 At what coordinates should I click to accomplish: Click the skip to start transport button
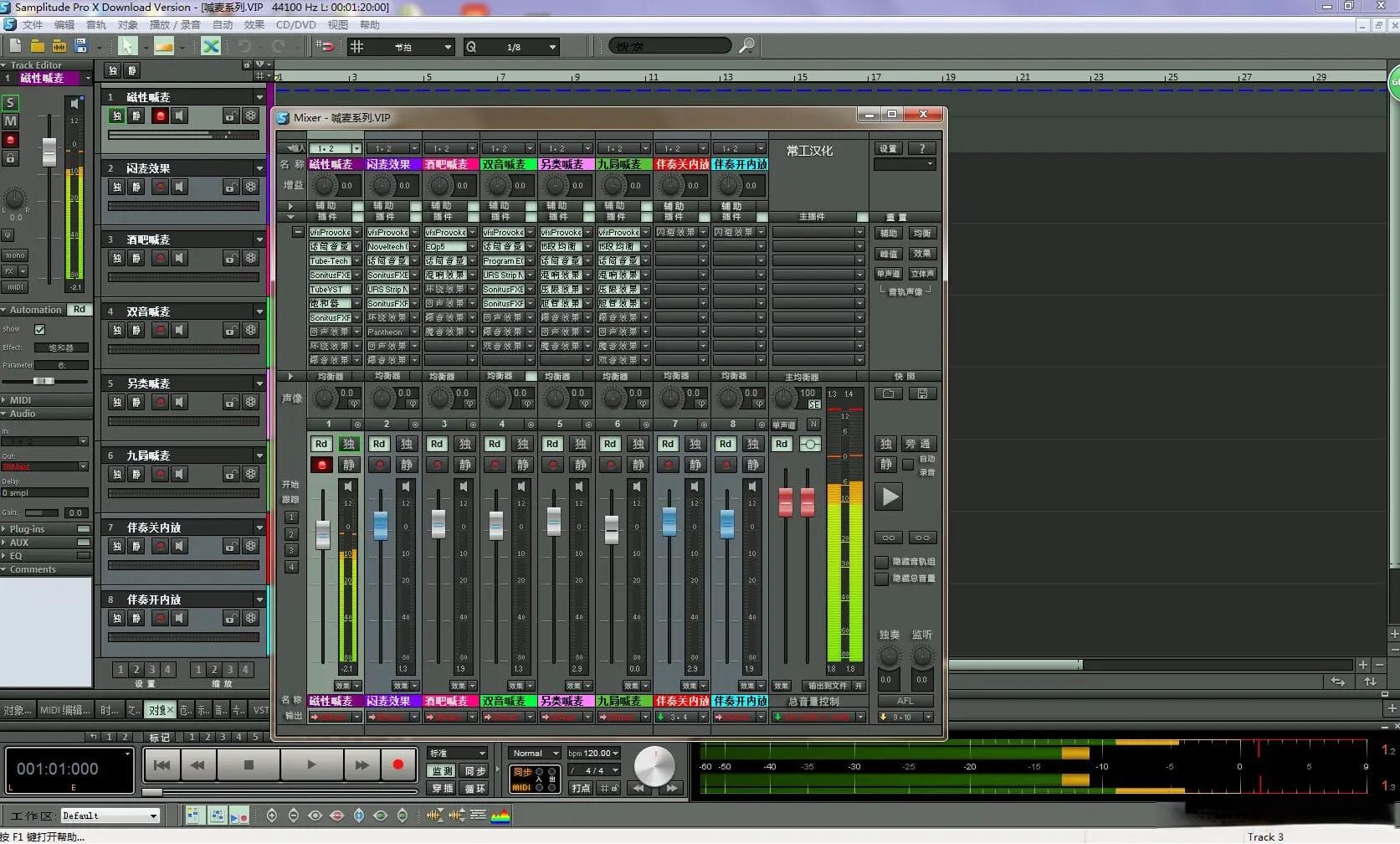tap(162, 764)
